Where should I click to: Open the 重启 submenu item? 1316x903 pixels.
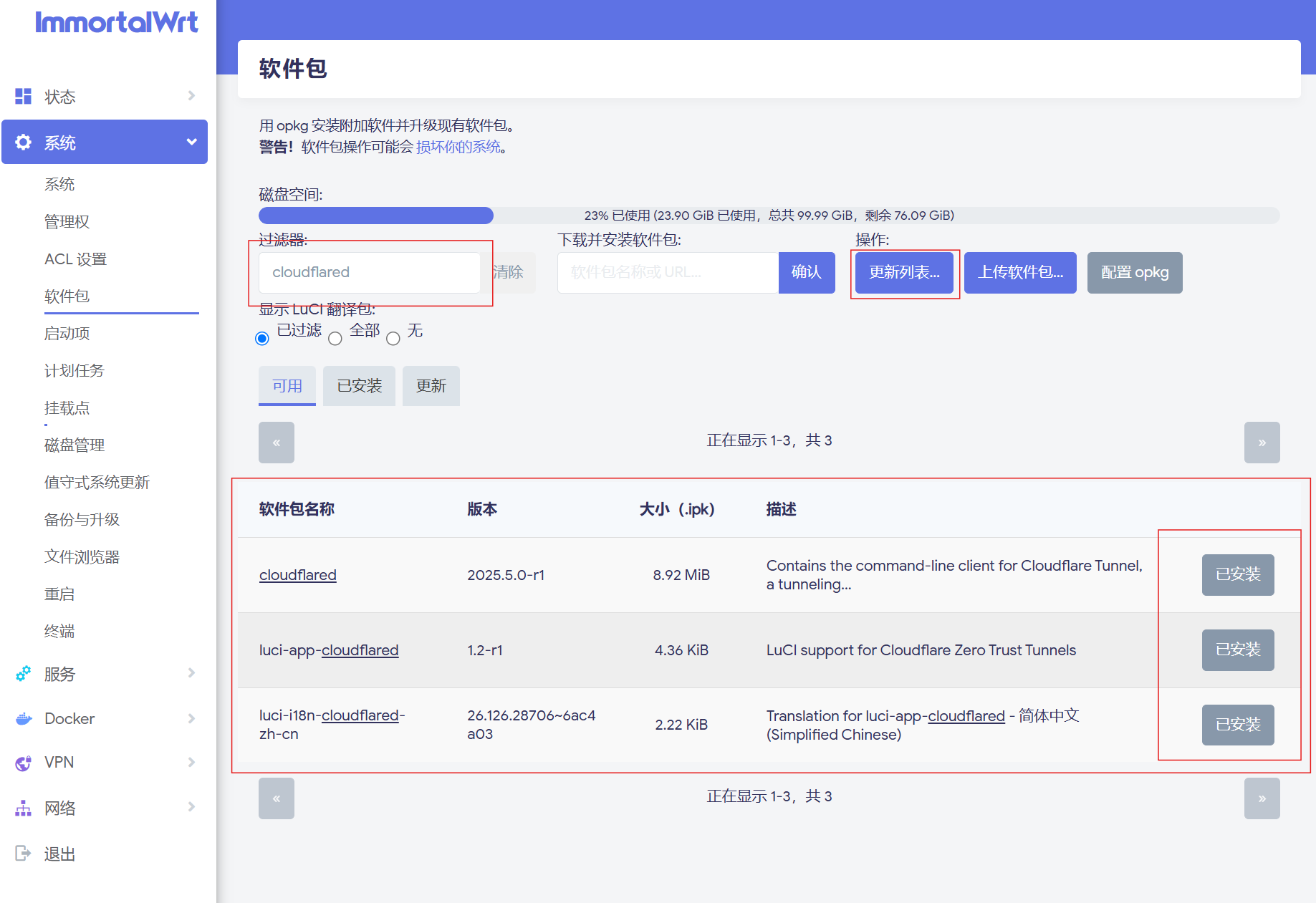tap(59, 594)
